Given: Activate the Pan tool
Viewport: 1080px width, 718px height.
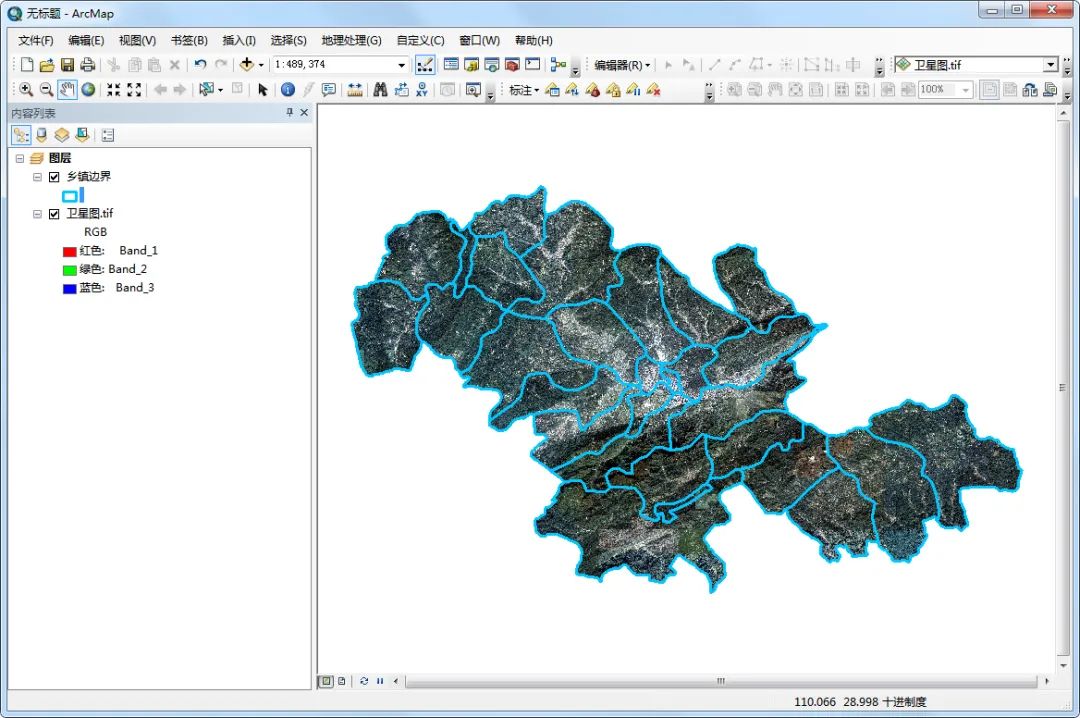Looking at the screenshot, I should point(67,89).
